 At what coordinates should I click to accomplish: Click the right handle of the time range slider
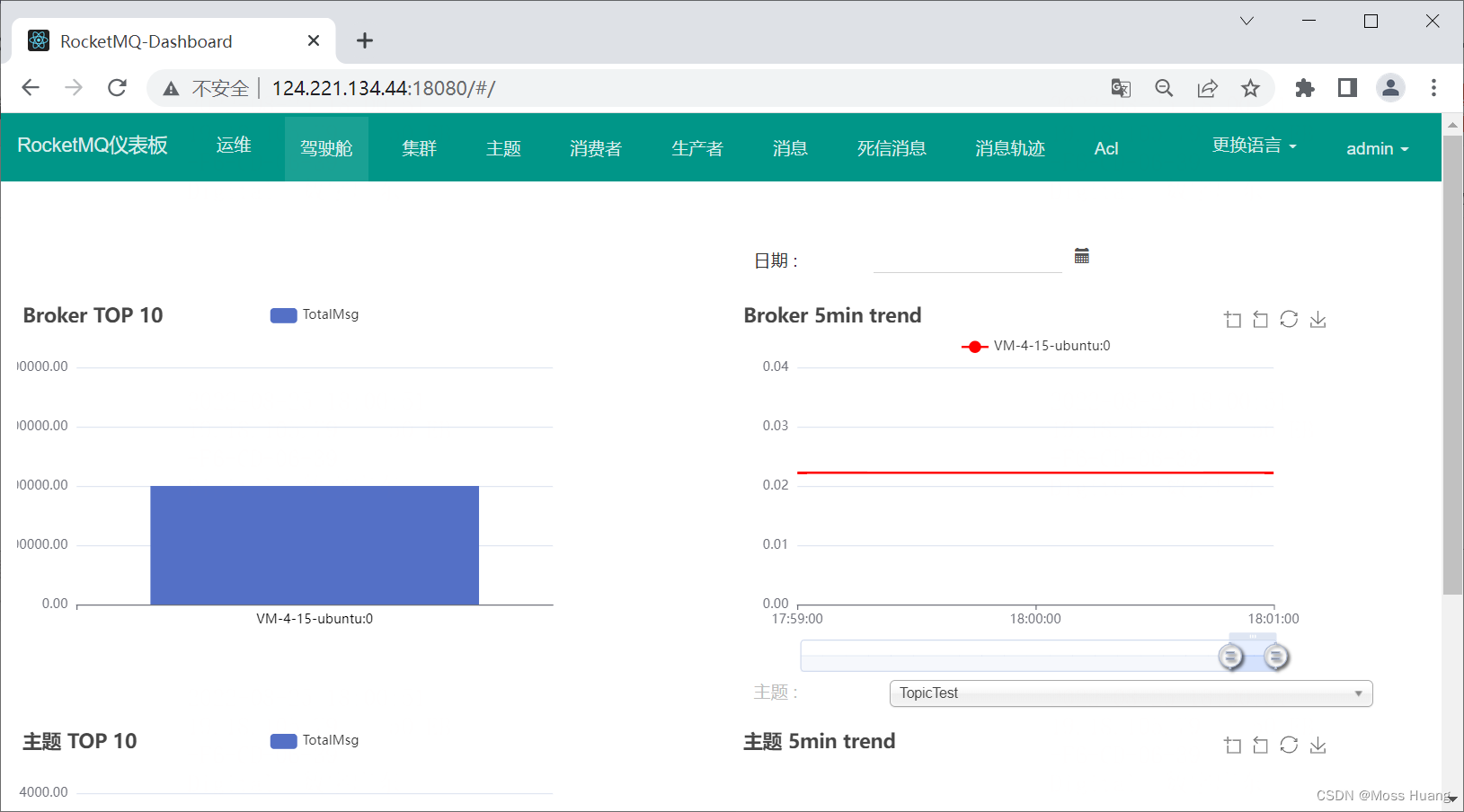click(1276, 657)
